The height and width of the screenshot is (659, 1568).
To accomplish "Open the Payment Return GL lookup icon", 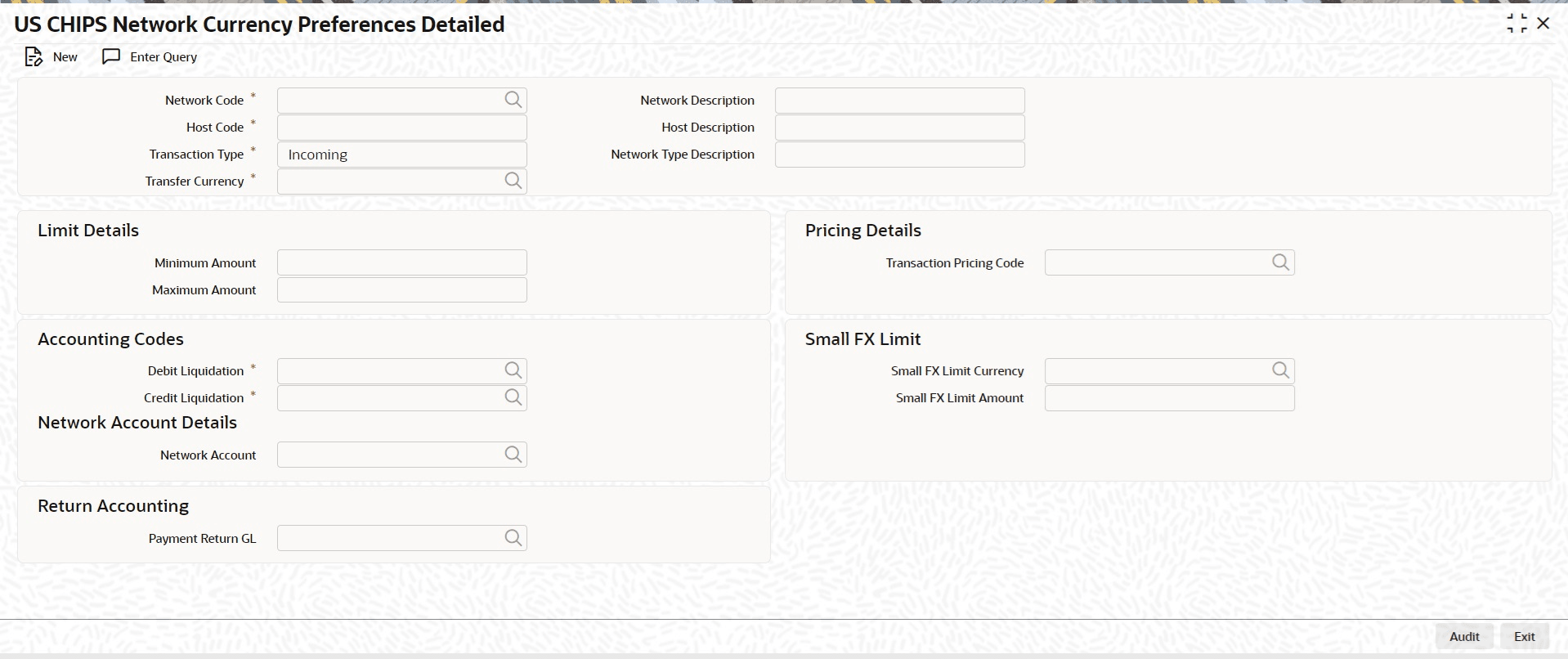I will (x=513, y=538).
